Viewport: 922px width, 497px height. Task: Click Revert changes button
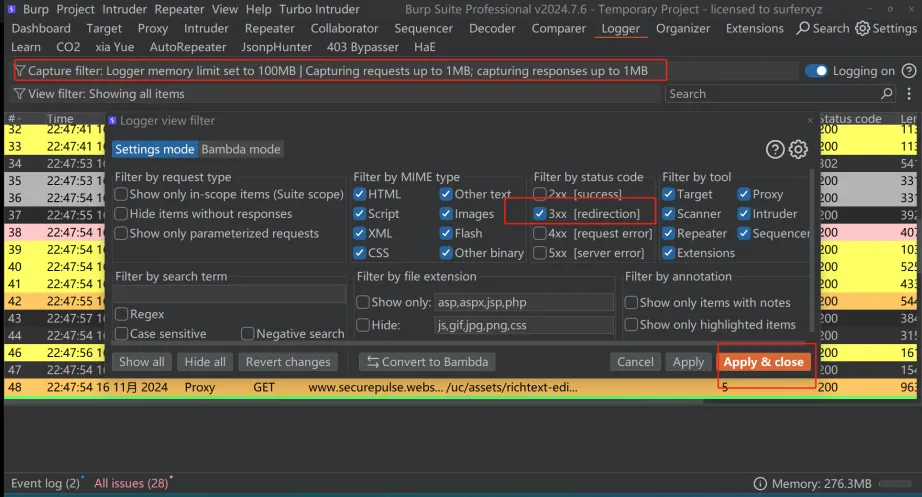coord(288,362)
